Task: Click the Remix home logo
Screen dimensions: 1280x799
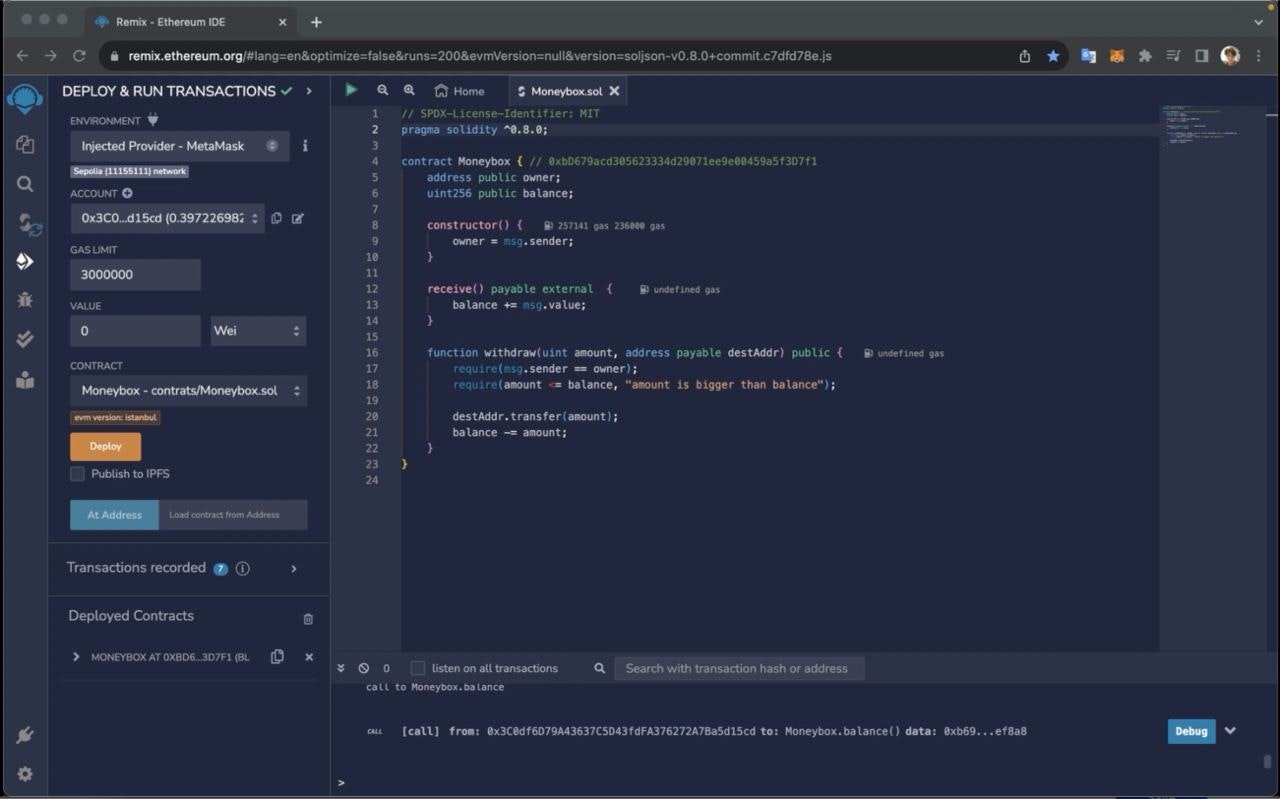Action: (x=25, y=98)
